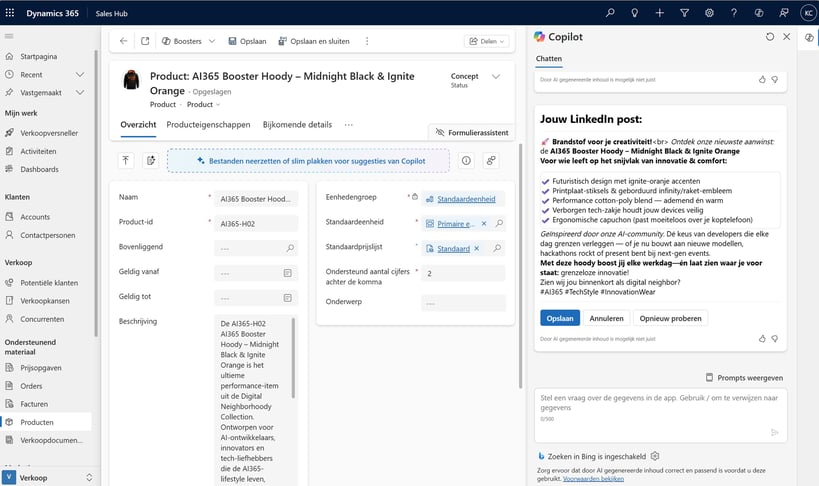
Task: Switch to the Bijkomende details tab
Action: pos(297,125)
